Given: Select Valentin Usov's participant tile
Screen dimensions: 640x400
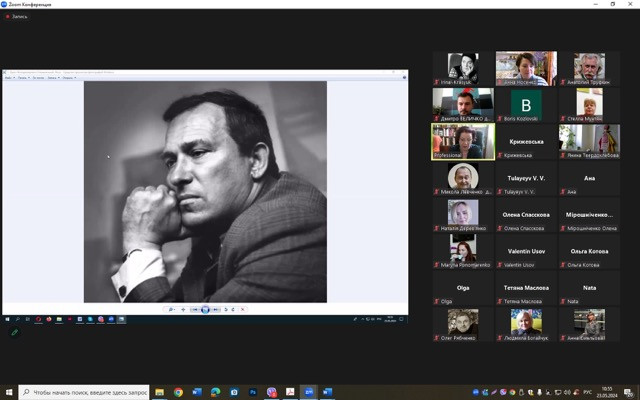Looking at the screenshot, I should point(526,250).
